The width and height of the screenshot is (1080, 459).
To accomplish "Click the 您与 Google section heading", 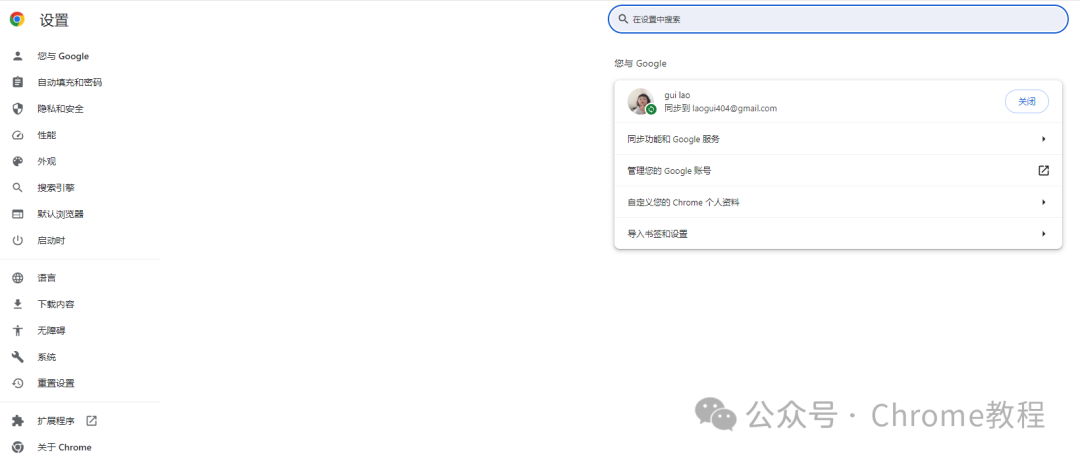I will coord(641,63).
